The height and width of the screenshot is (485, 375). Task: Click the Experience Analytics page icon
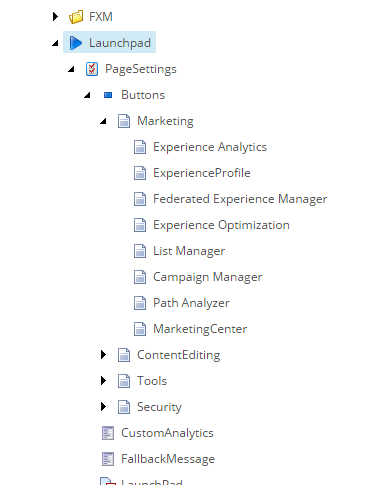click(140, 147)
